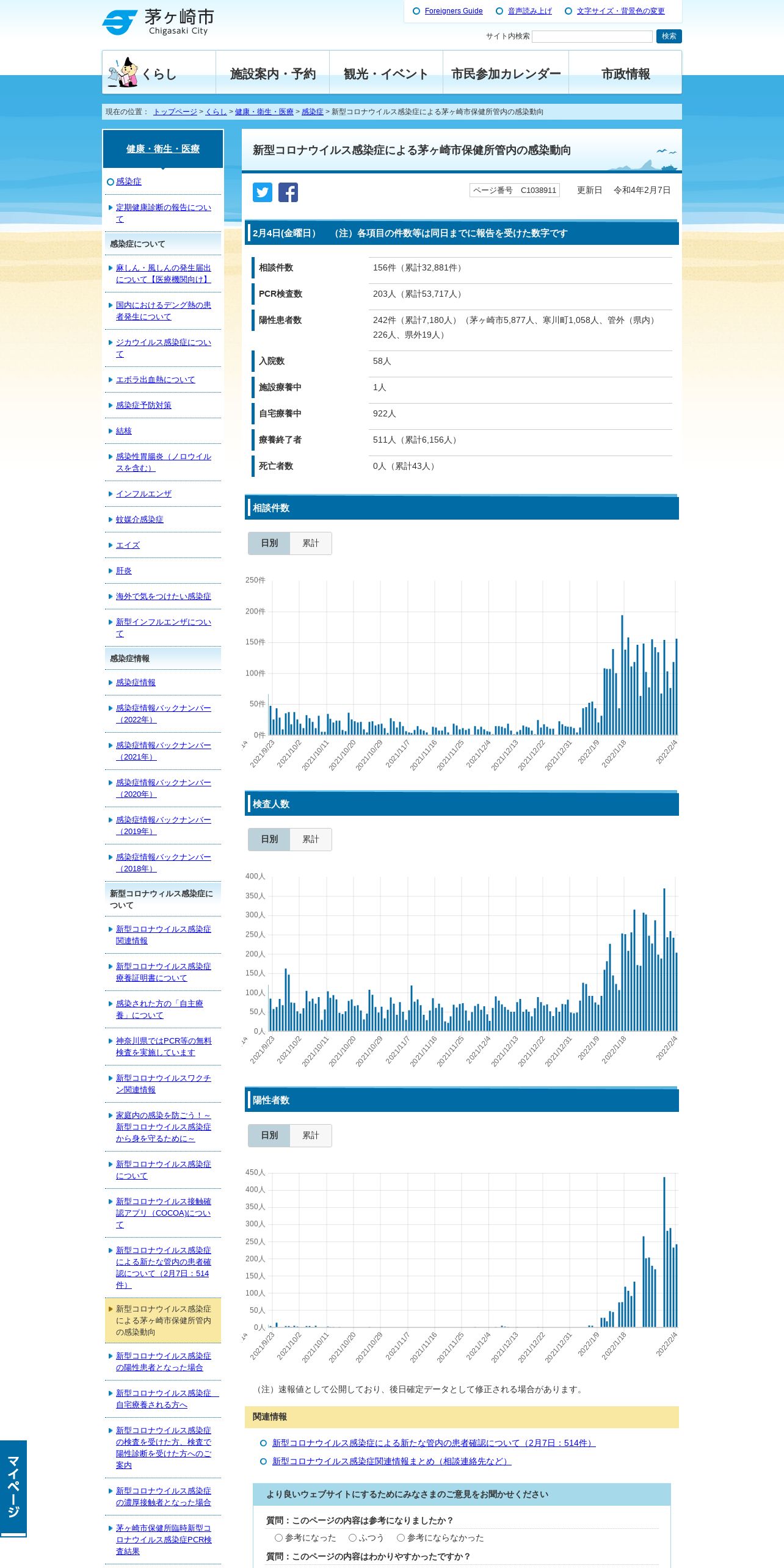This screenshot has height=1568, width=784.
Task: Open 感染症情報バックナンバー(2020年) link
Action: pyautogui.click(x=163, y=788)
